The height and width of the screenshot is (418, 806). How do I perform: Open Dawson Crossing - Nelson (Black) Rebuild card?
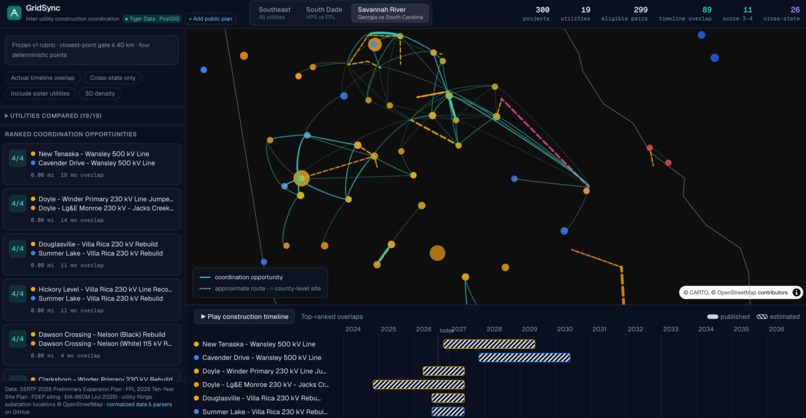(x=92, y=345)
